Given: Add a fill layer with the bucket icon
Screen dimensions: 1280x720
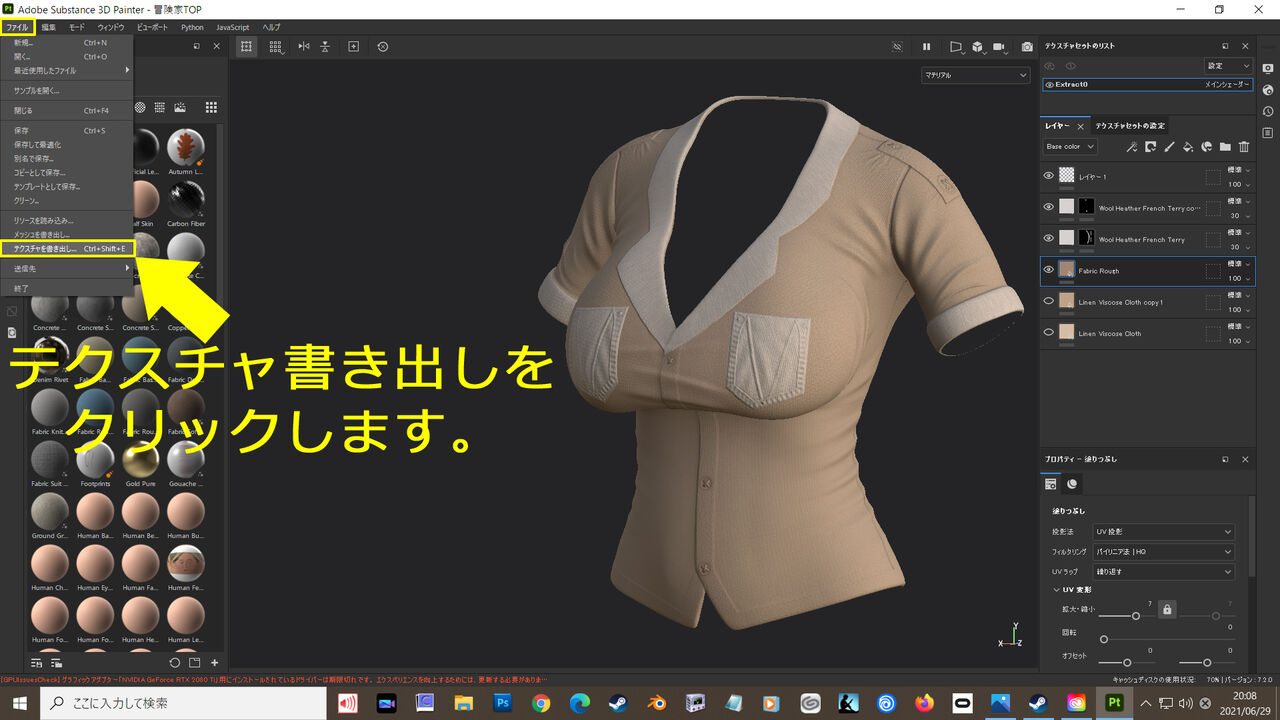Looking at the screenshot, I should click(x=1188, y=147).
